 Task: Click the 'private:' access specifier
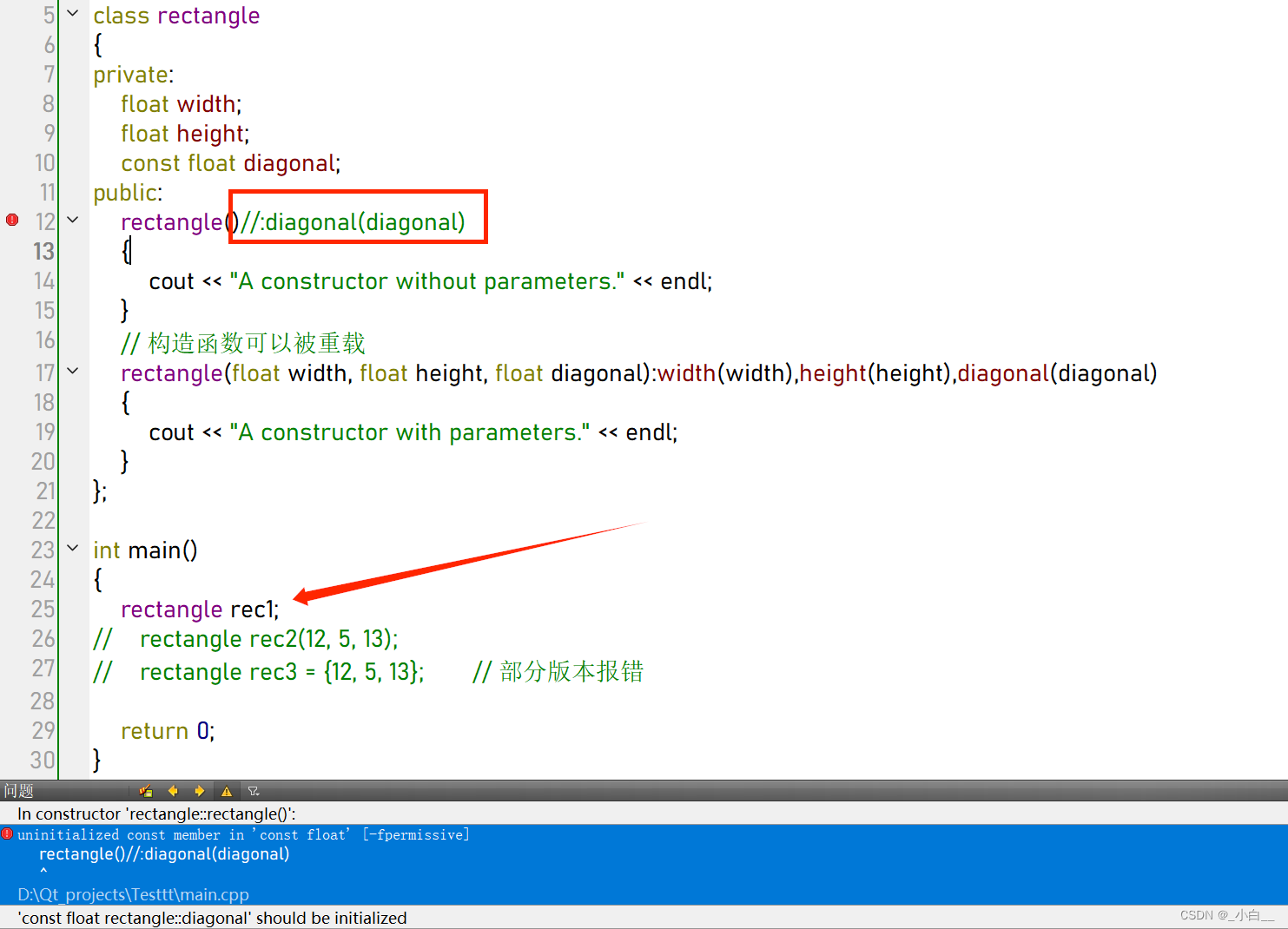[134, 75]
